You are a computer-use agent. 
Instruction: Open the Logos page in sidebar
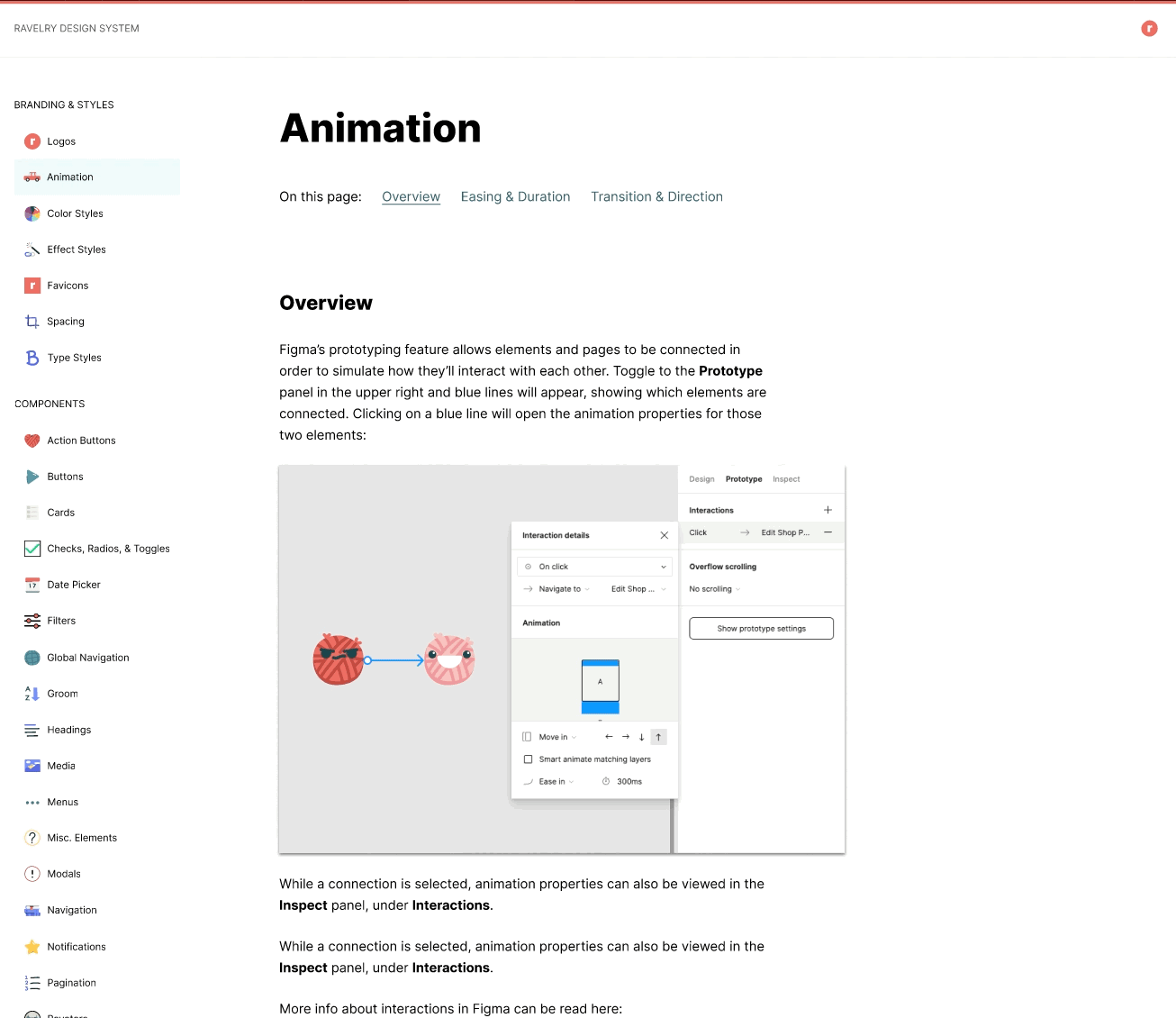coord(61,141)
